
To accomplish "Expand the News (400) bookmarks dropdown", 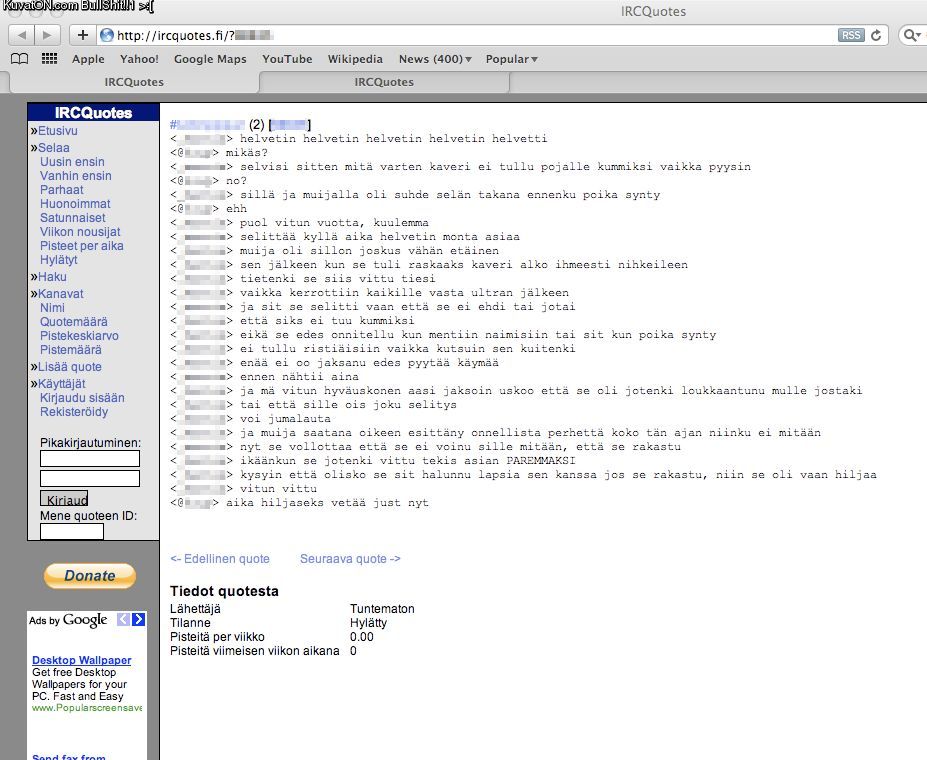I will point(435,59).
